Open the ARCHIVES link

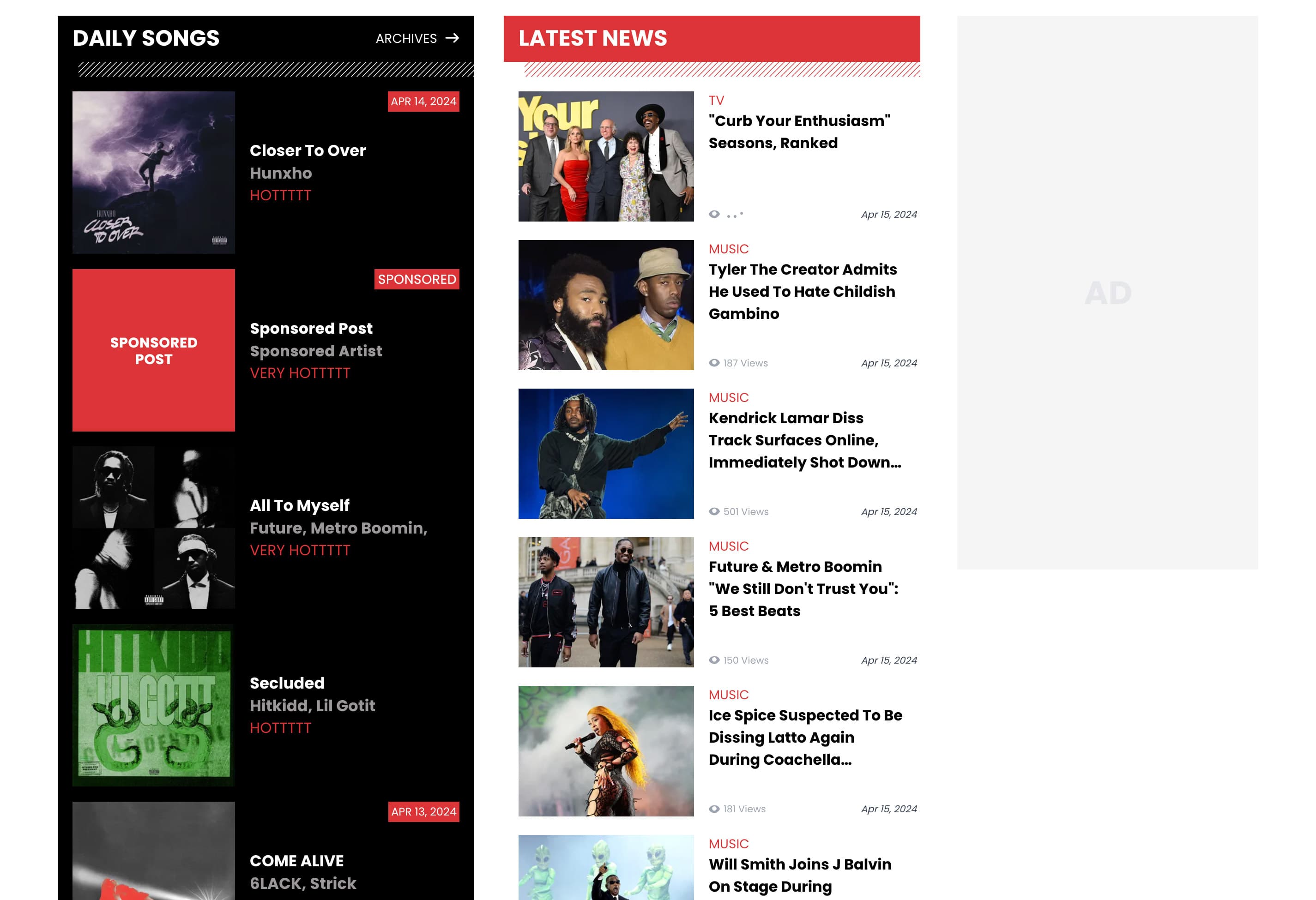tap(406, 38)
